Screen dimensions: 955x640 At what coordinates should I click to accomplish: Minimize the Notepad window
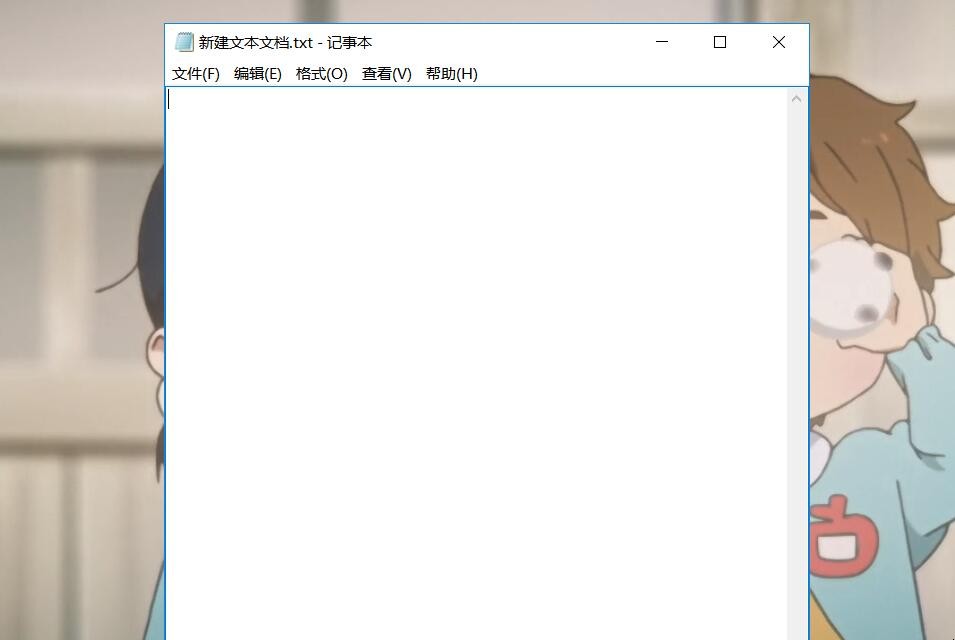tap(662, 42)
